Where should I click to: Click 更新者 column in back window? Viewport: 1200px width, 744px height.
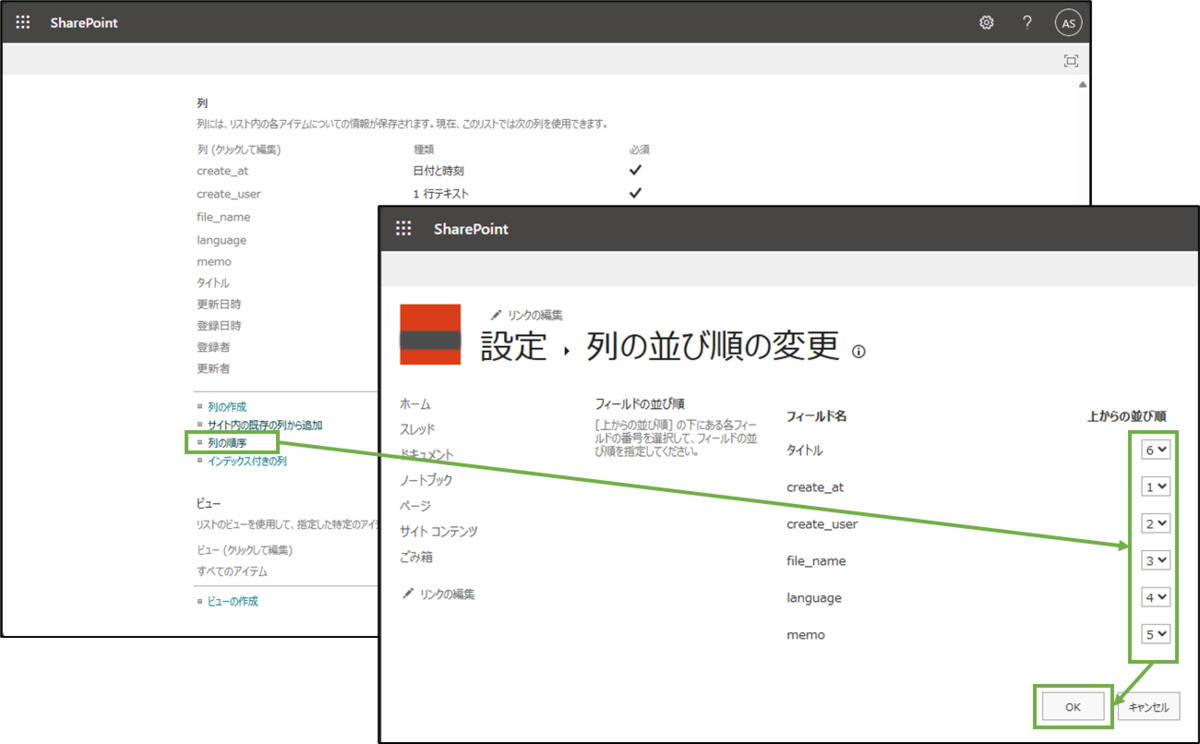[213, 368]
